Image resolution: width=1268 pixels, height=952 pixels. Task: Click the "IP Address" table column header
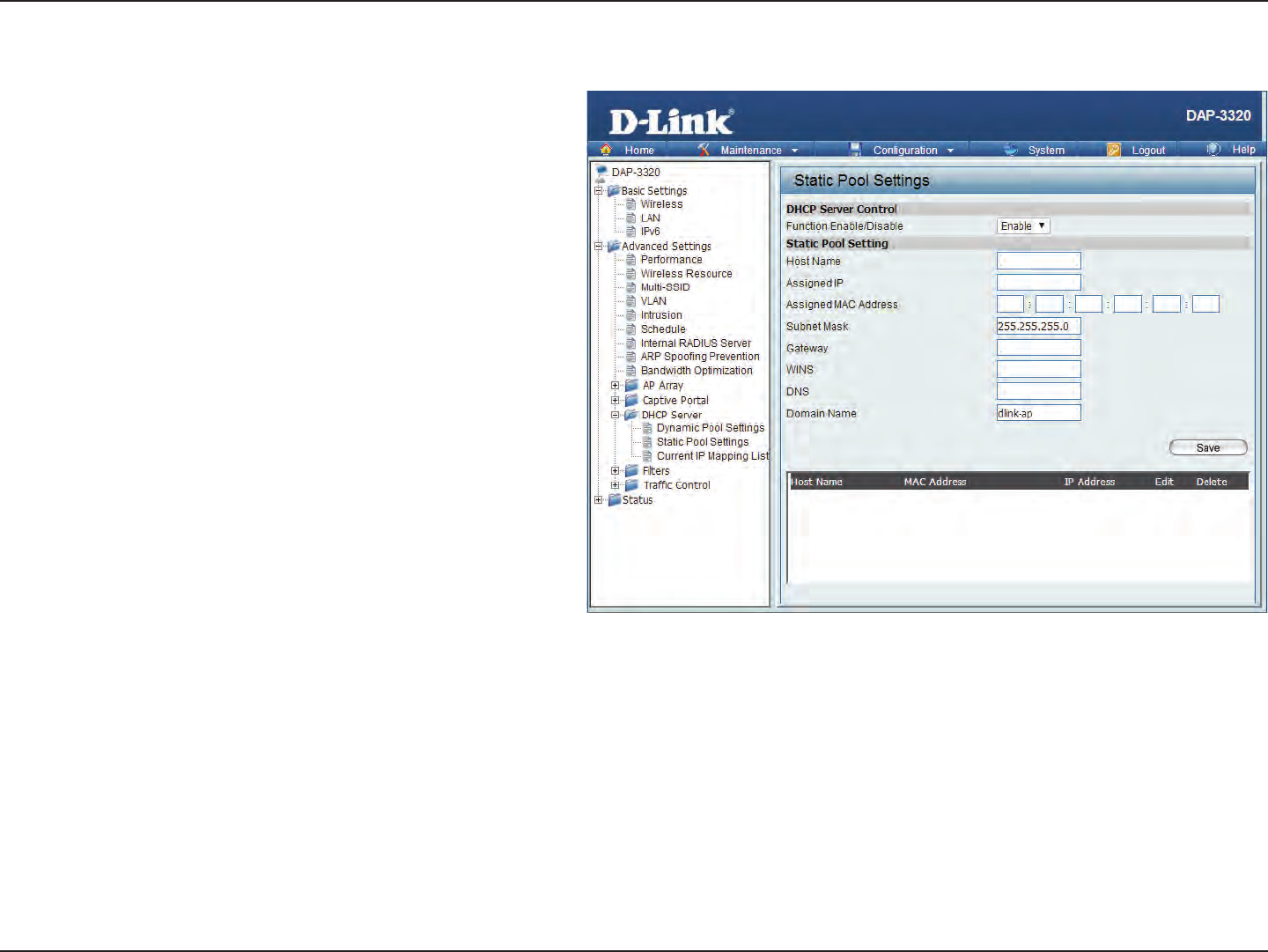click(x=1089, y=482)
